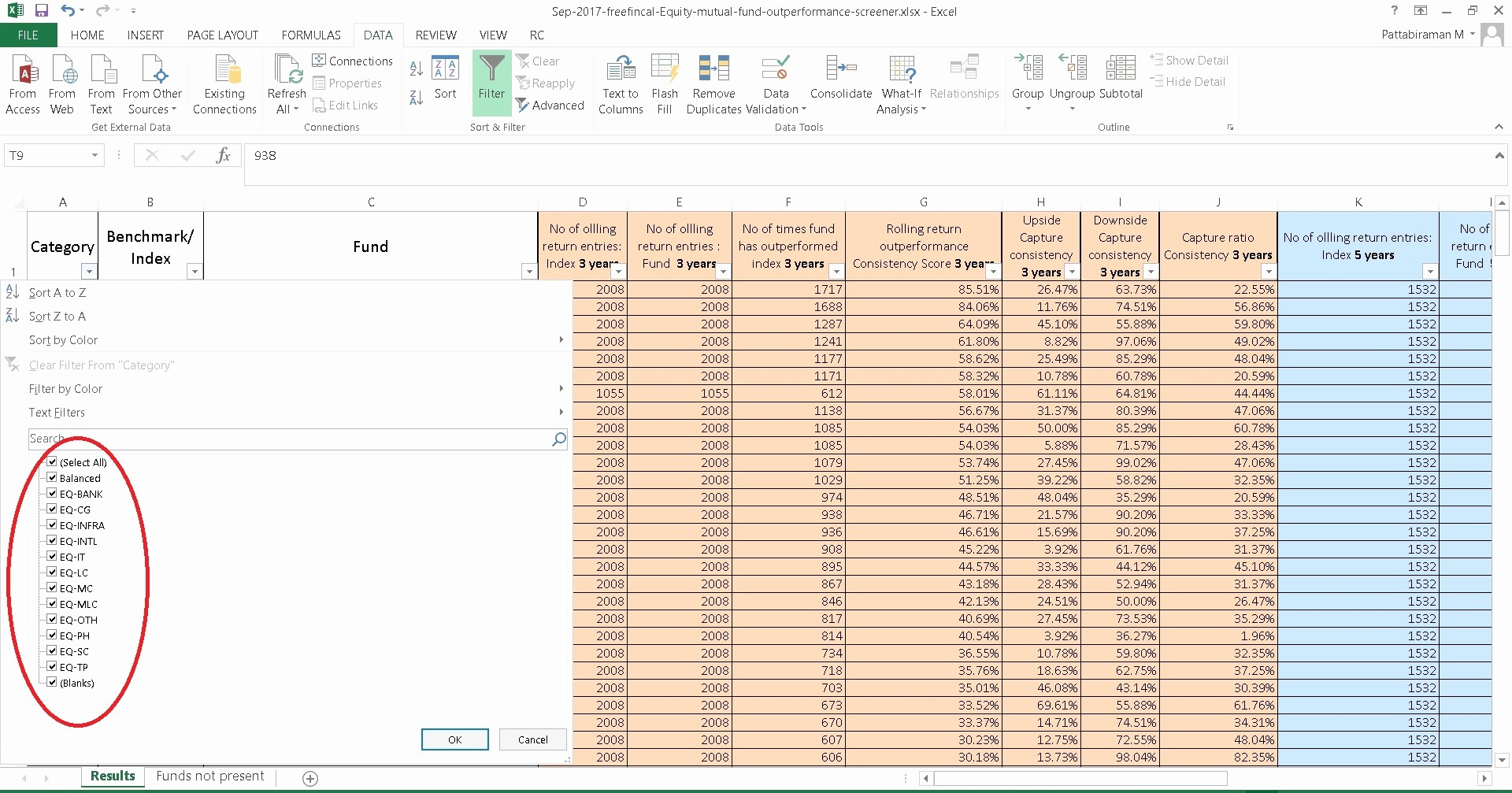This screenshot has width=1512, height=793.
Task: Click the filter Search box
Action: pos(290,439)
